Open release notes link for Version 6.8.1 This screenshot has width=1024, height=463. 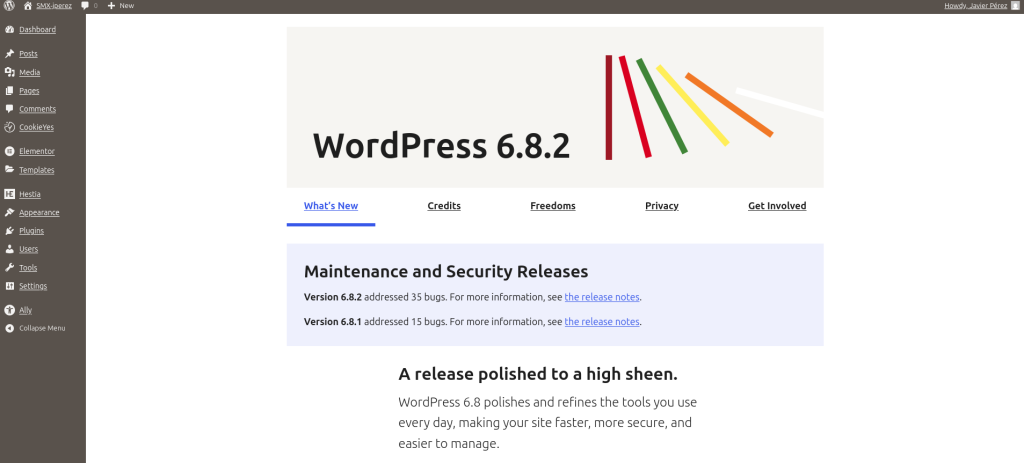pos(602,322)
